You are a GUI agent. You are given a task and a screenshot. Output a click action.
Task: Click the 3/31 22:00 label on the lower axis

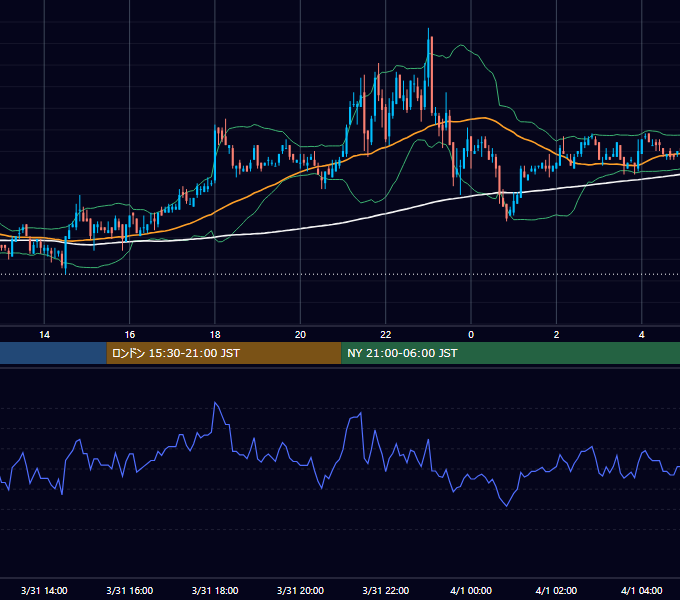386,590
